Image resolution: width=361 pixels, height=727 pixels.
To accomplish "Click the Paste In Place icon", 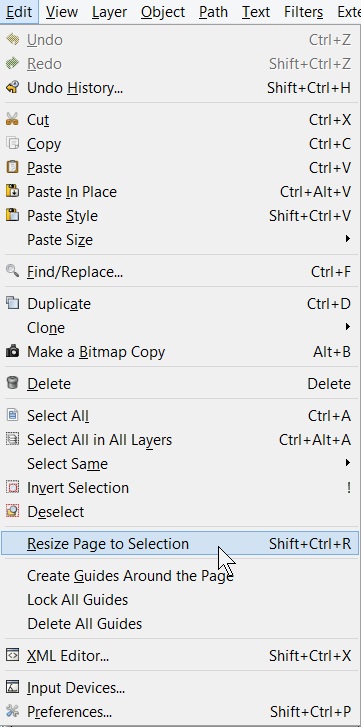I will coord(12,191).
